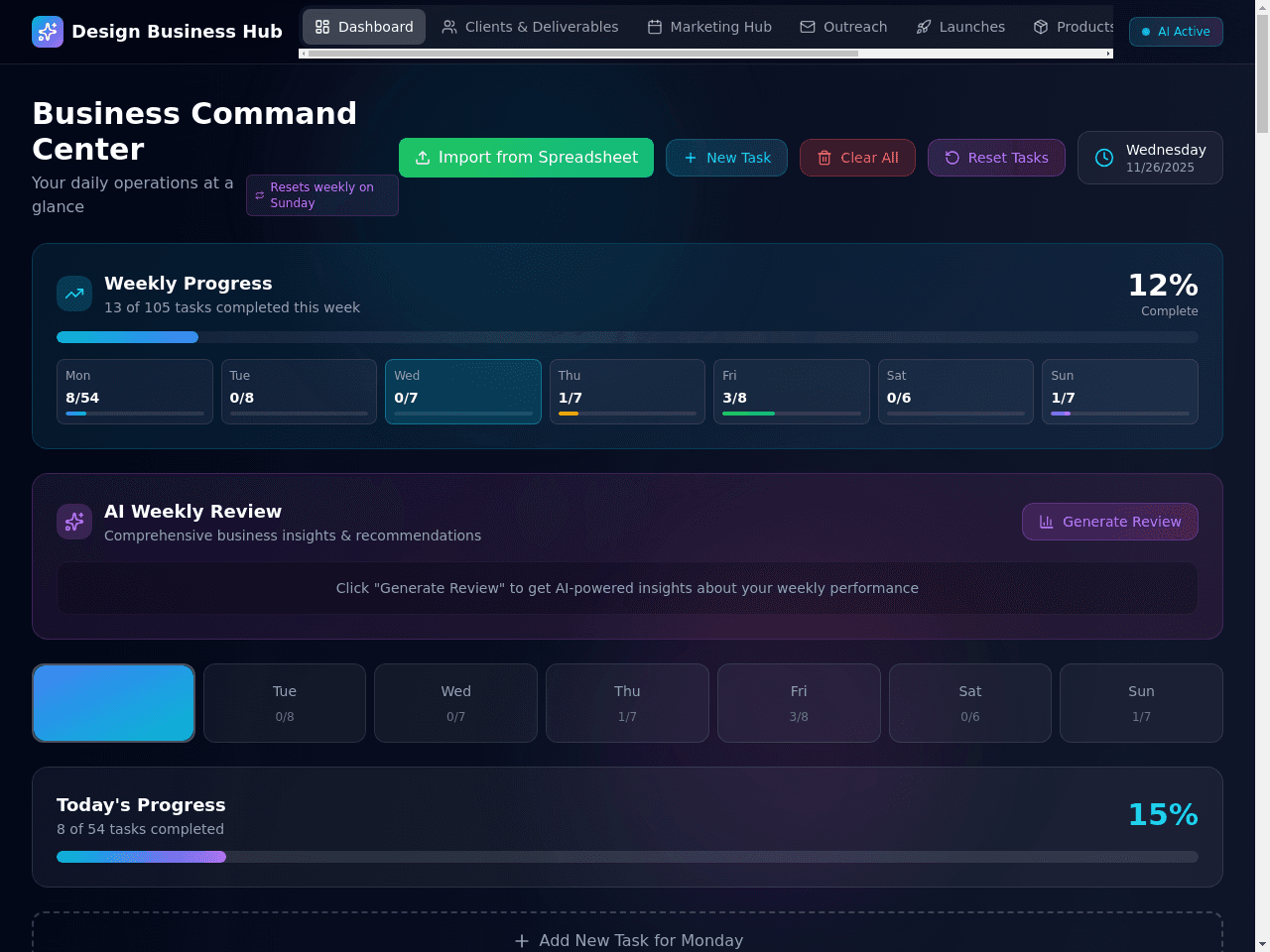Select the Products tab

coord(1074,27)
